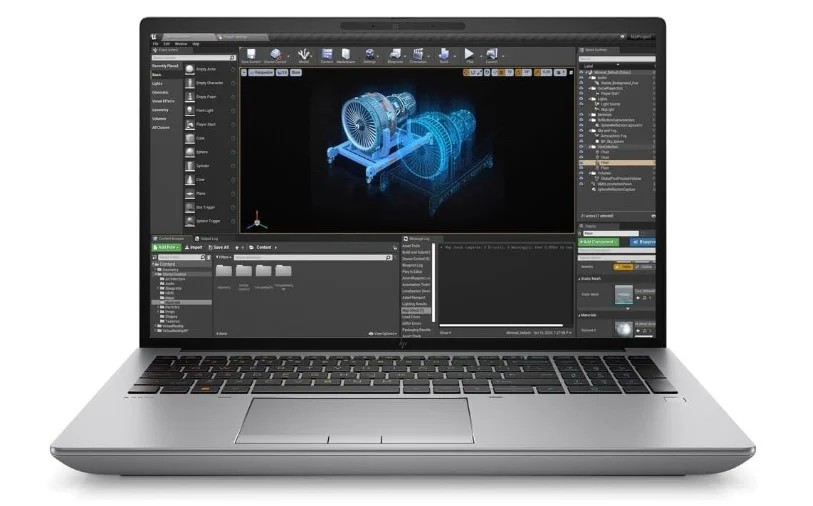Open the Content toolbar icon
This screenshot has height=506, width=813.
click(x=327, y=54)
